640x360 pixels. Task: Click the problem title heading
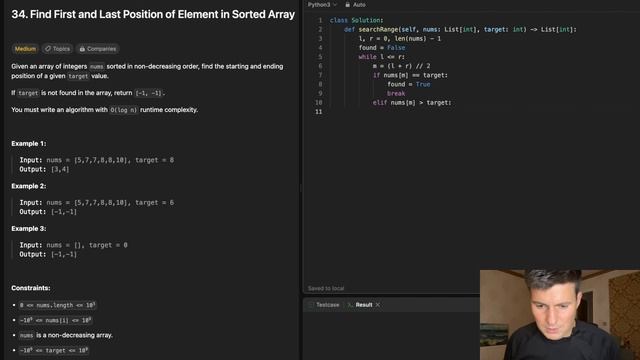click(x=153, y=14)
